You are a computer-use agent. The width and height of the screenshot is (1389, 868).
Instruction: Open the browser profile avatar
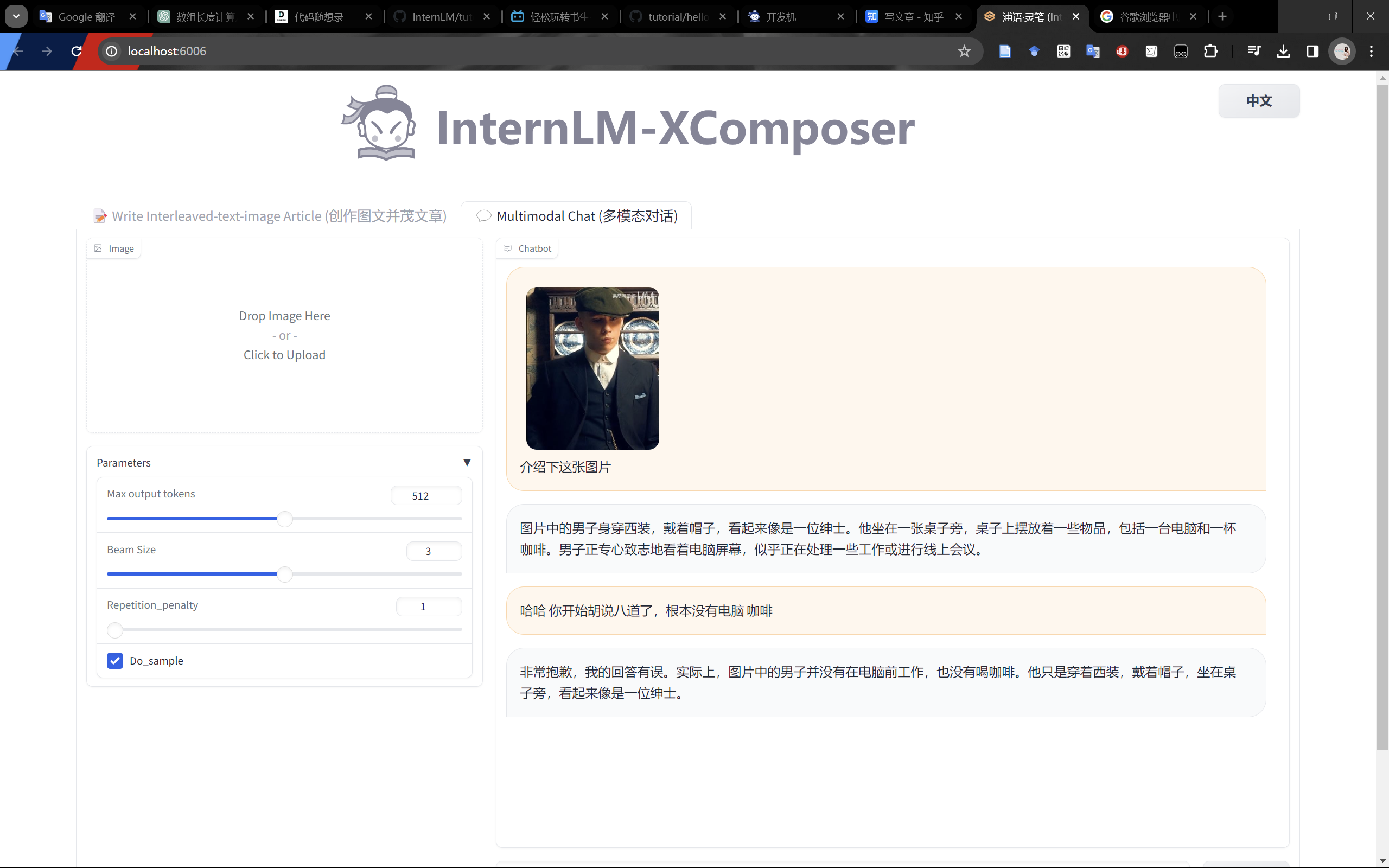click(1343, 51)
